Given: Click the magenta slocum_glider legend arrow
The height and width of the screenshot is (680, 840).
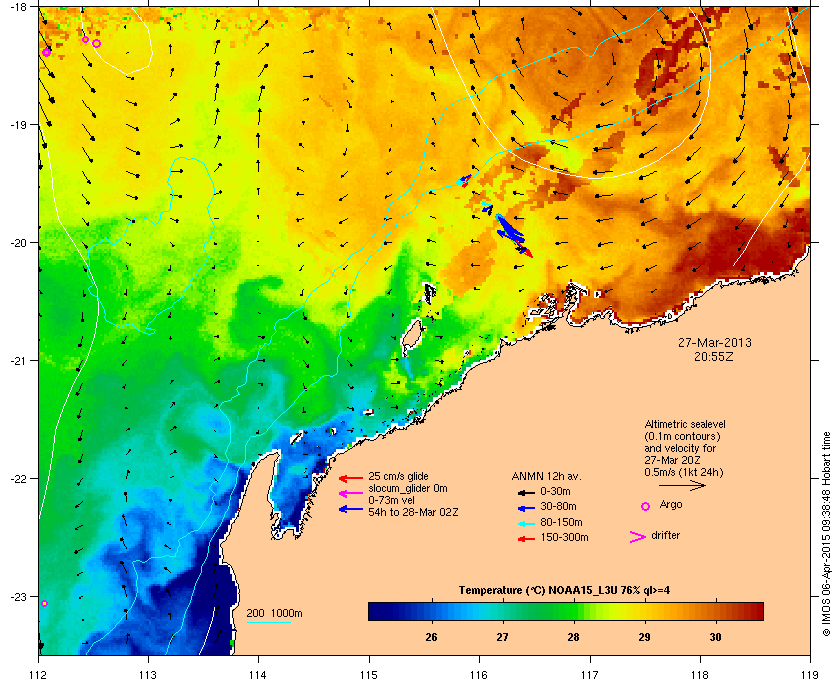Looking at the screenshot, I should coord(351,494).
